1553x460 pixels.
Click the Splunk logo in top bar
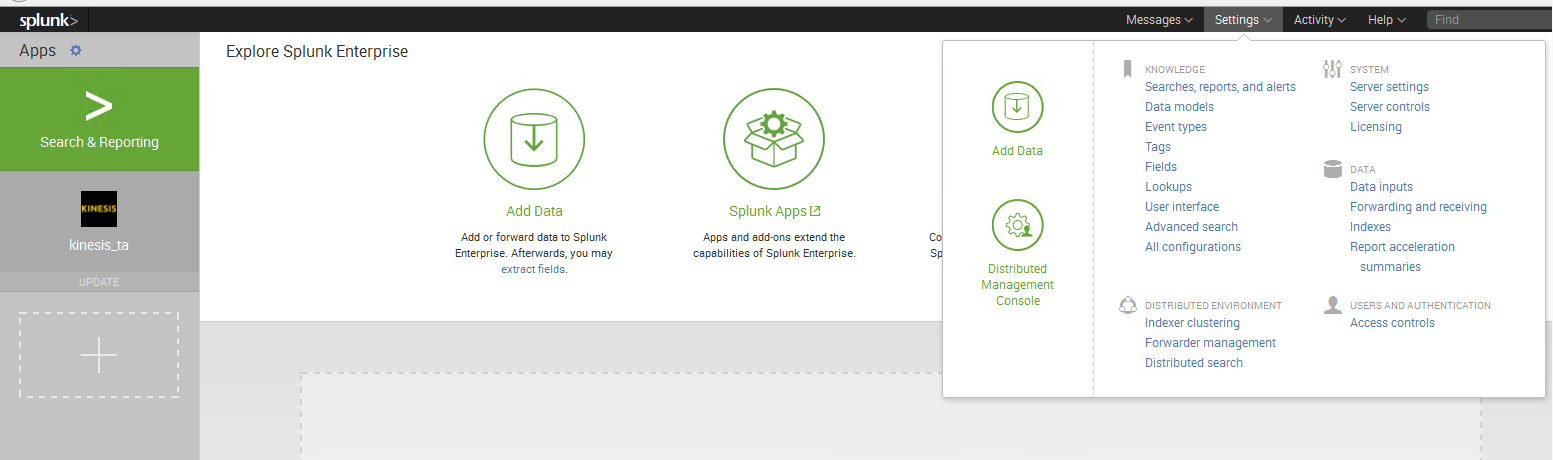48,20
